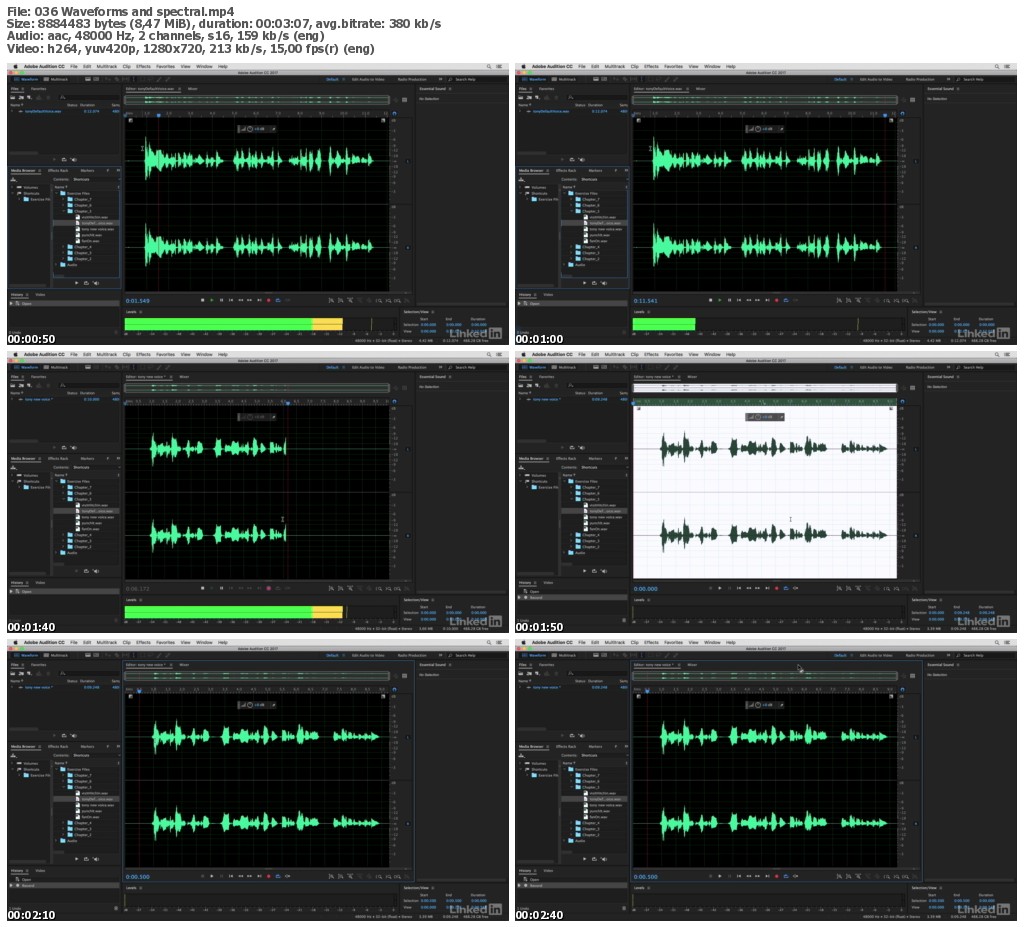1024x927 pixels.
Task: In the 00:00:50 frame, open the Effects menu
Action: click(x=144, y=66)
